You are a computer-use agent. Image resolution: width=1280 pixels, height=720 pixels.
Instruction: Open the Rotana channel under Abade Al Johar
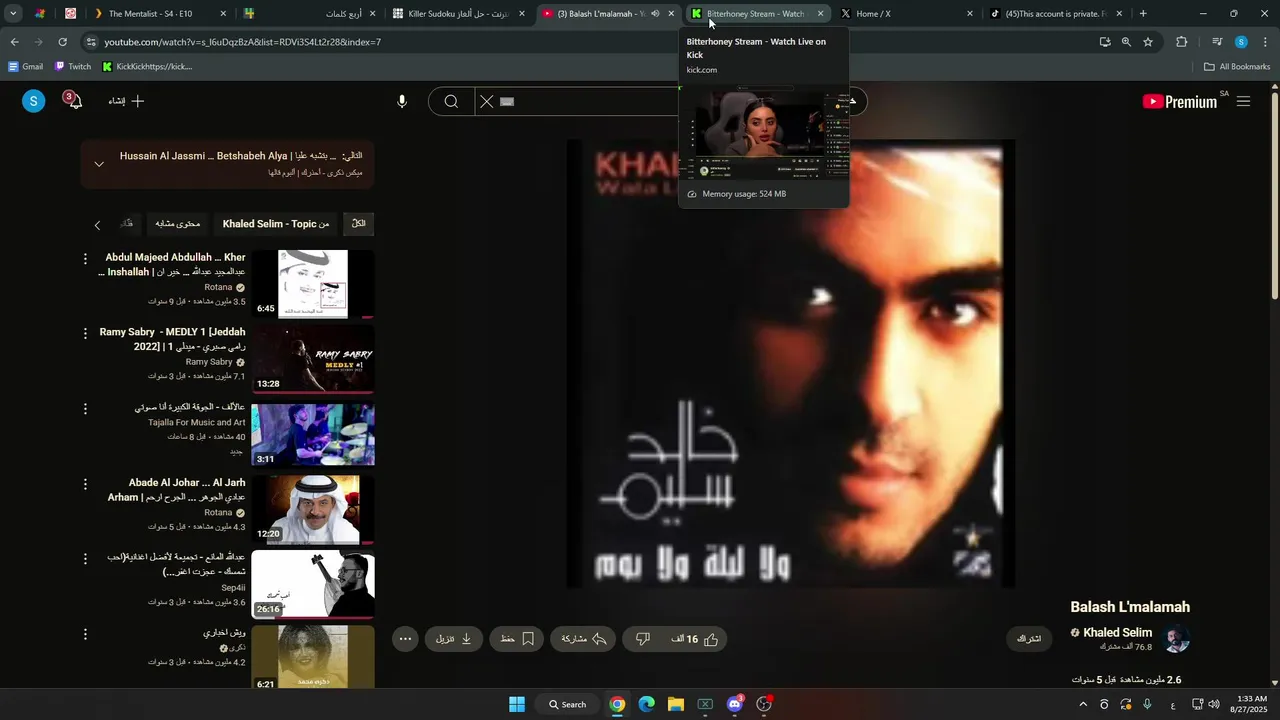point(218,512)
